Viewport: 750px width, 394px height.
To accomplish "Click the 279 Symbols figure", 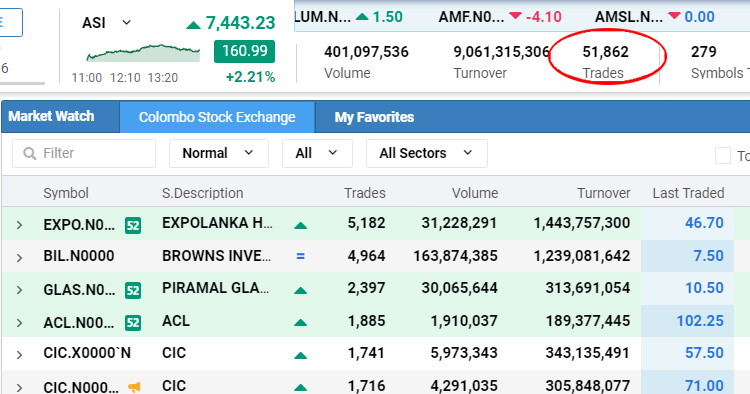I will coord(704,52).
